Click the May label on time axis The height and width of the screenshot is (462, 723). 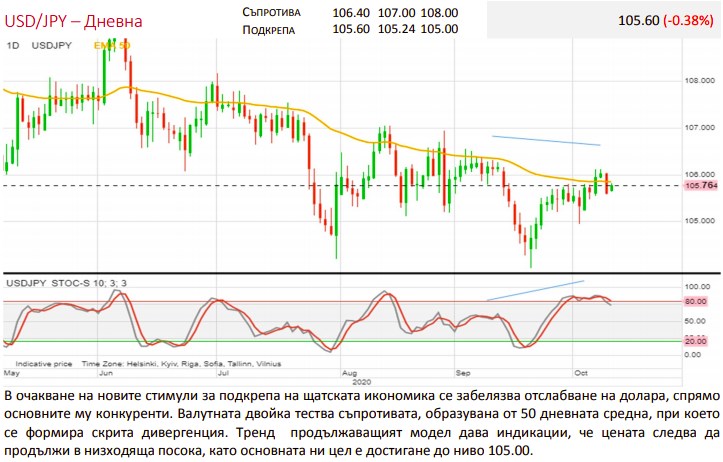click(12, 373)
